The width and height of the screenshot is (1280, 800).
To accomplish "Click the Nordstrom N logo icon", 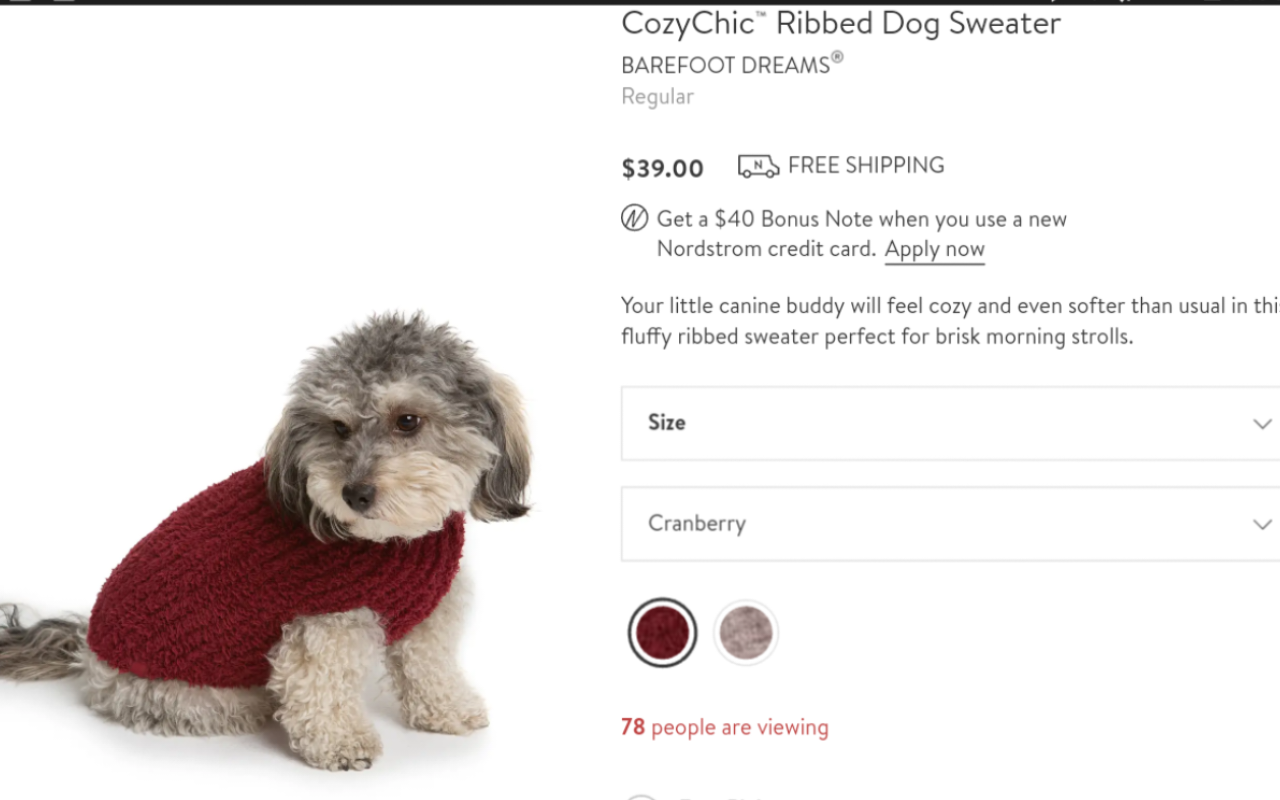I will (634, 218).
